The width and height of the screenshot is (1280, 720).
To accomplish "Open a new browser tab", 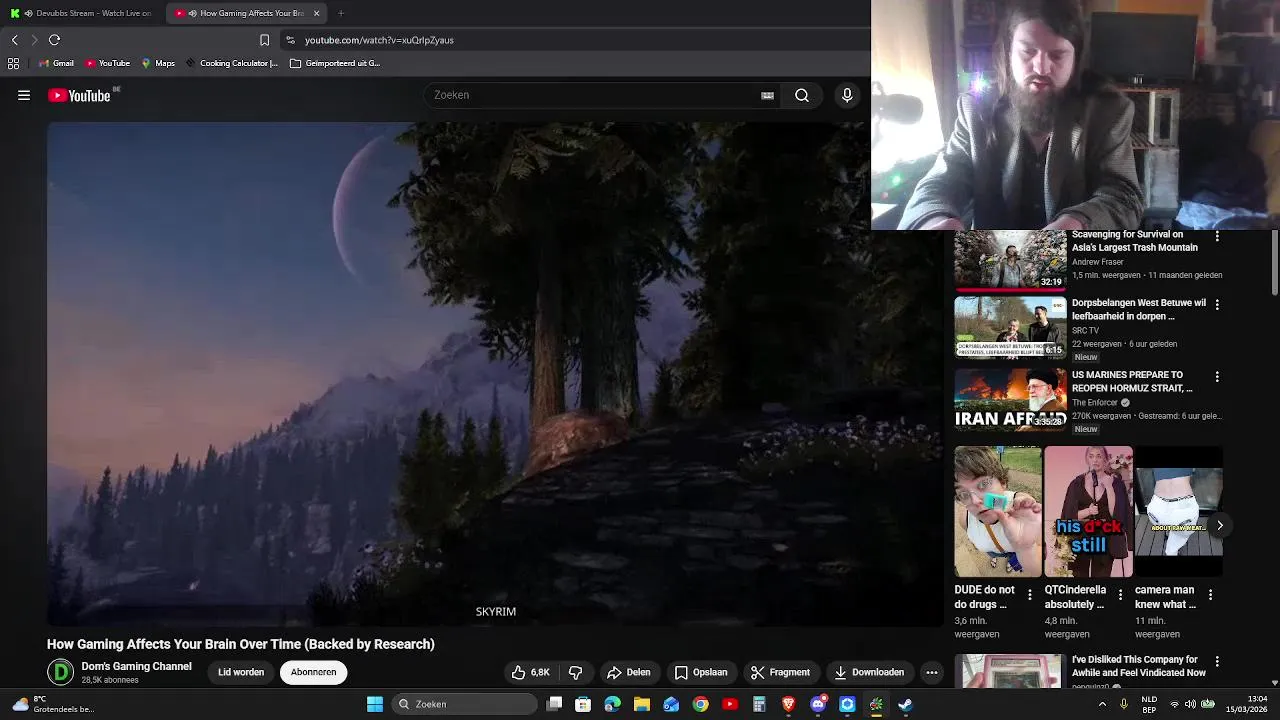I will (341, 13).
